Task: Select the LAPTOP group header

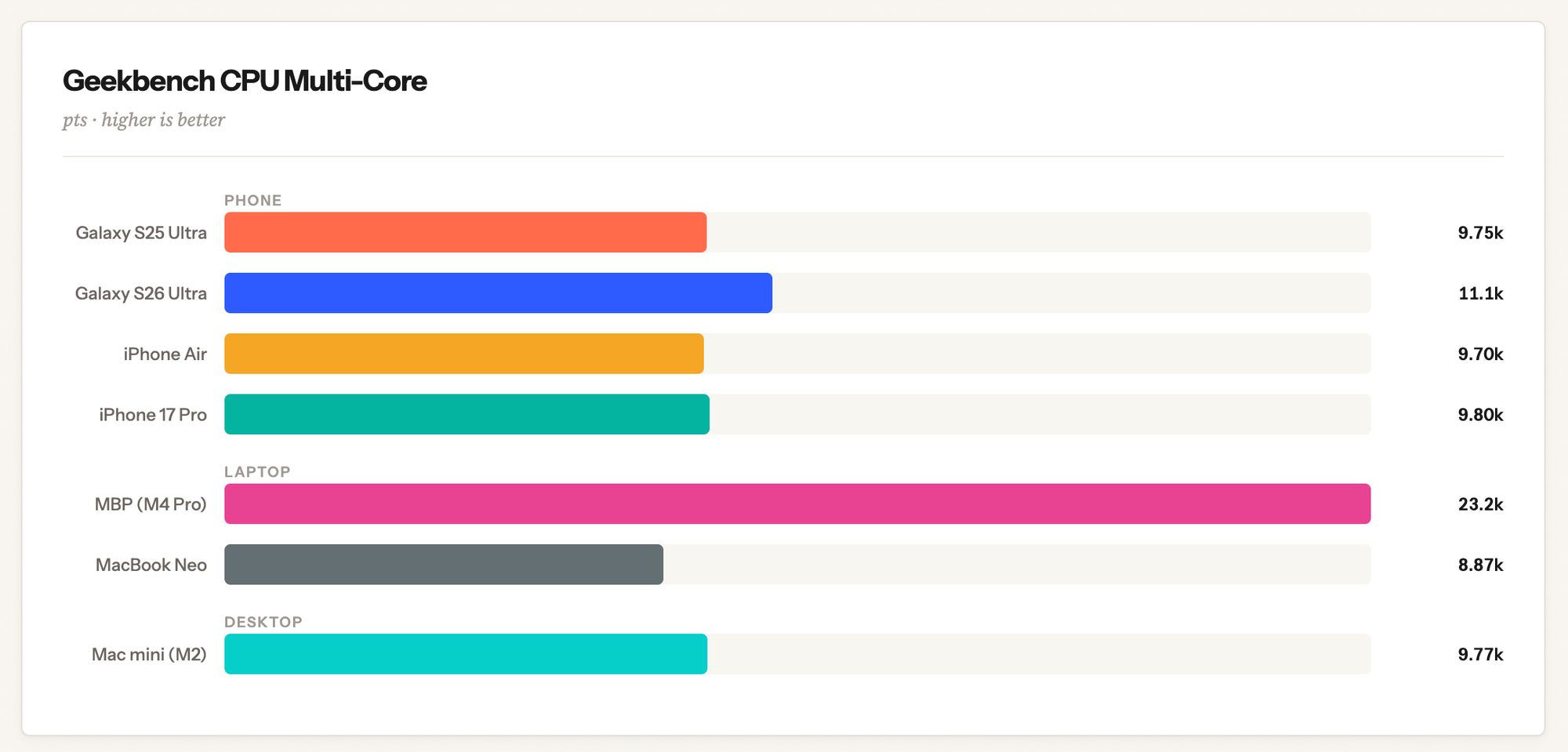Action: point(257,471)
